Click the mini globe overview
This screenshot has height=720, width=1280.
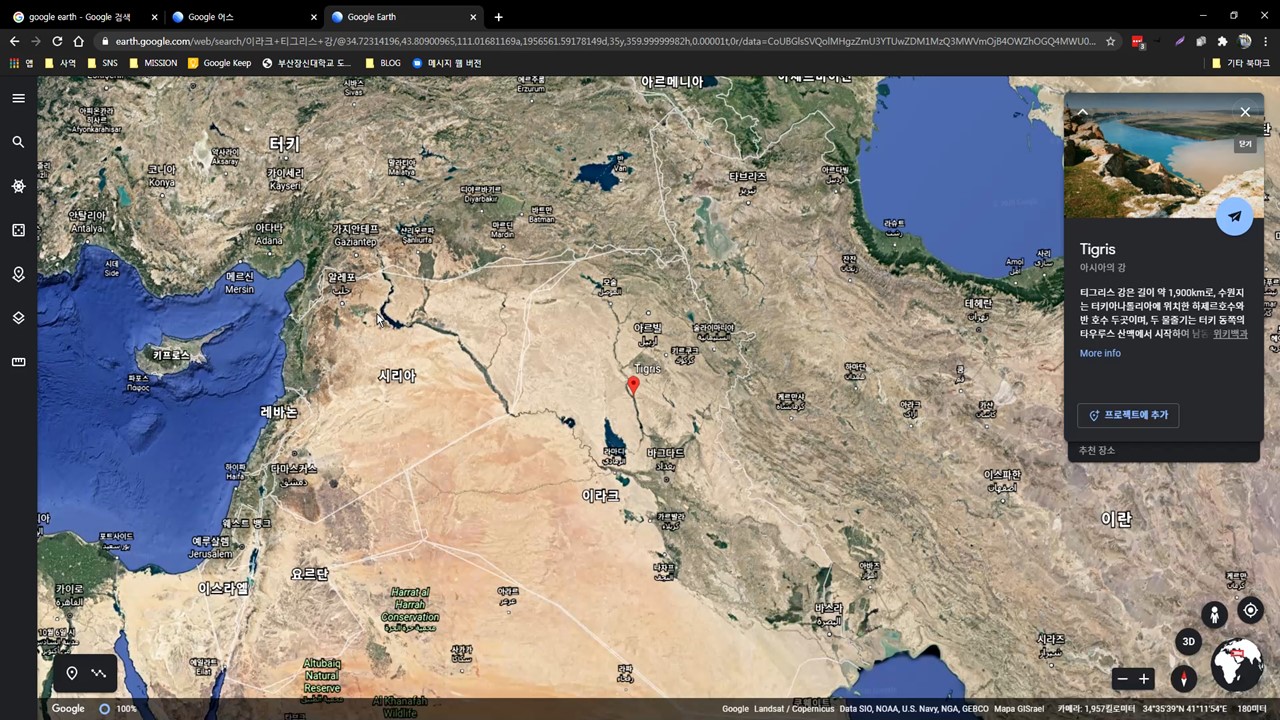1237,665
